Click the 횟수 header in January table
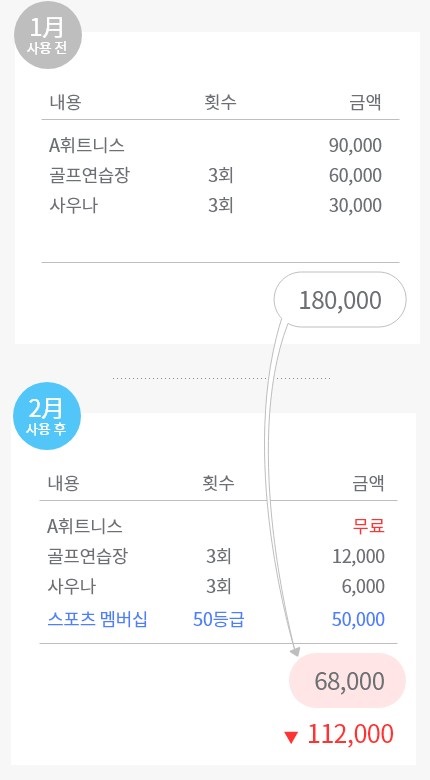The image size is (430, 780). pos(220,102)
